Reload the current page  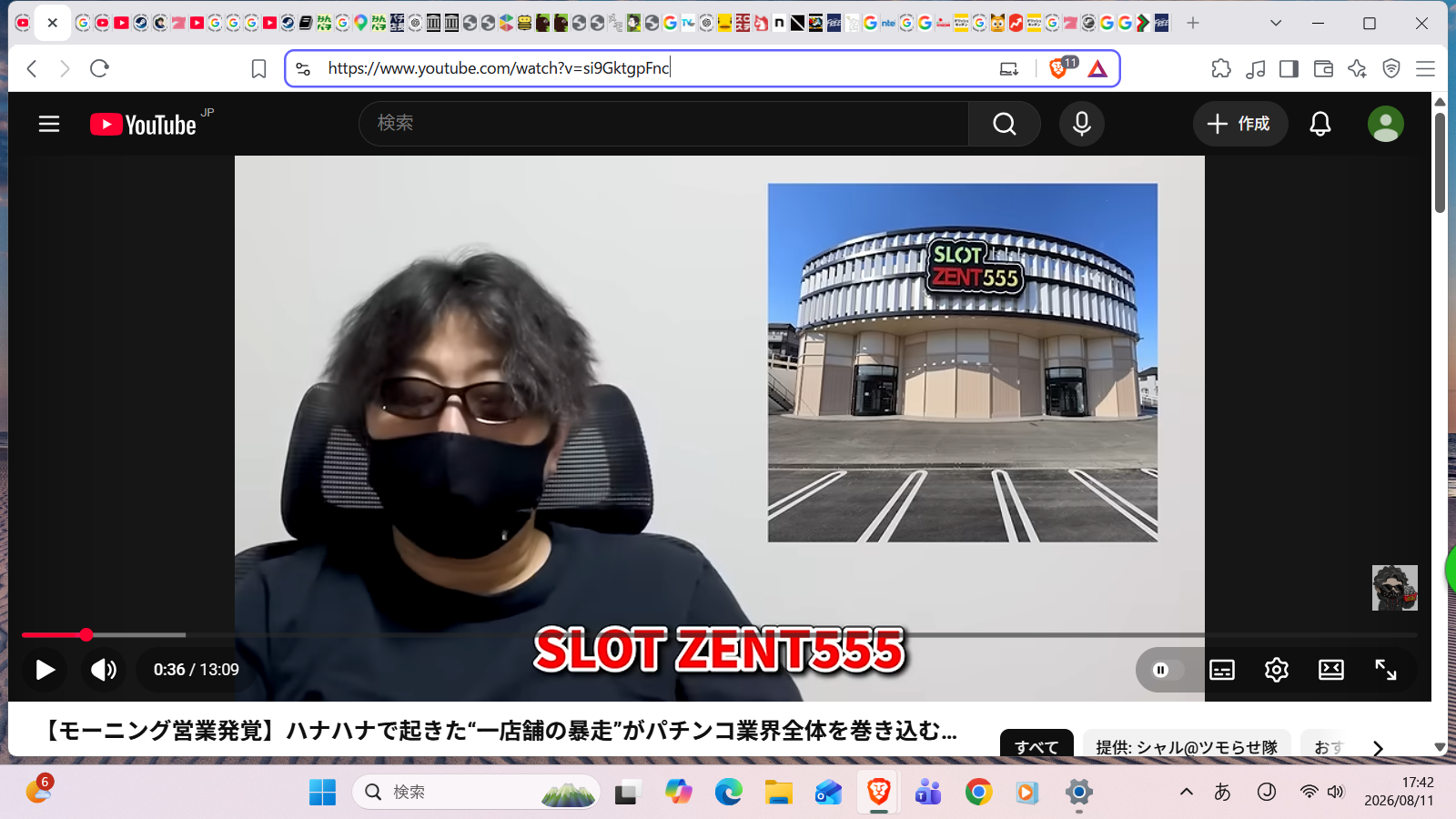[x=100, y=68]
